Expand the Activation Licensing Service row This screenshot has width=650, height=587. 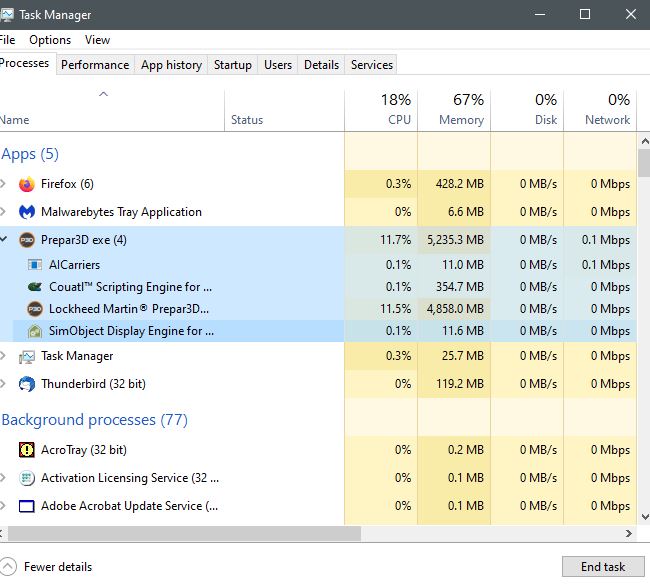click(3, 478)
